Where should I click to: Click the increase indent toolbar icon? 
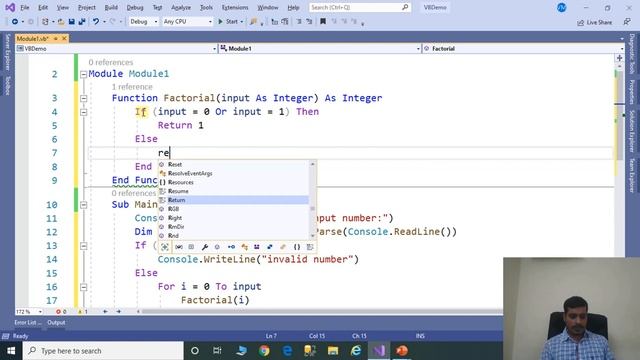[309, 22]
